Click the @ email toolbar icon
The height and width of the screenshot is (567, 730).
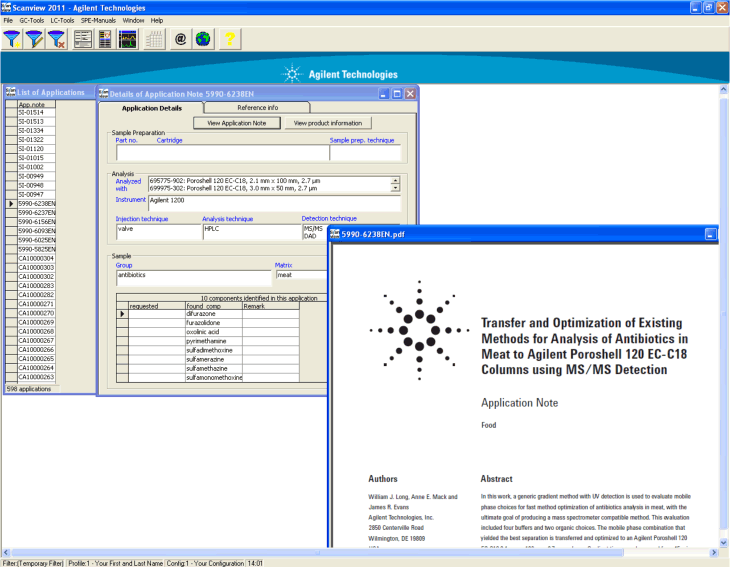181,40
